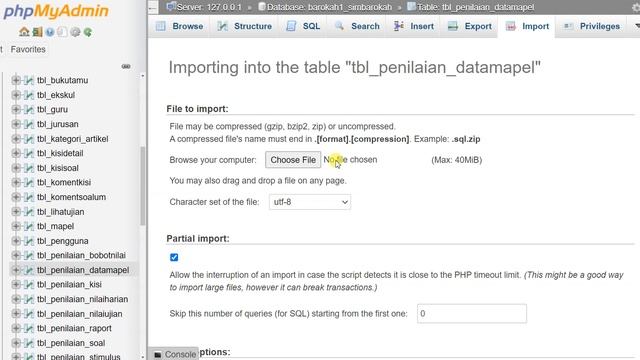Click table icon beside tbl_penilaian_raport
This screenshot has height=360, width=640.
pyautogui.click(x=29, y=329)
